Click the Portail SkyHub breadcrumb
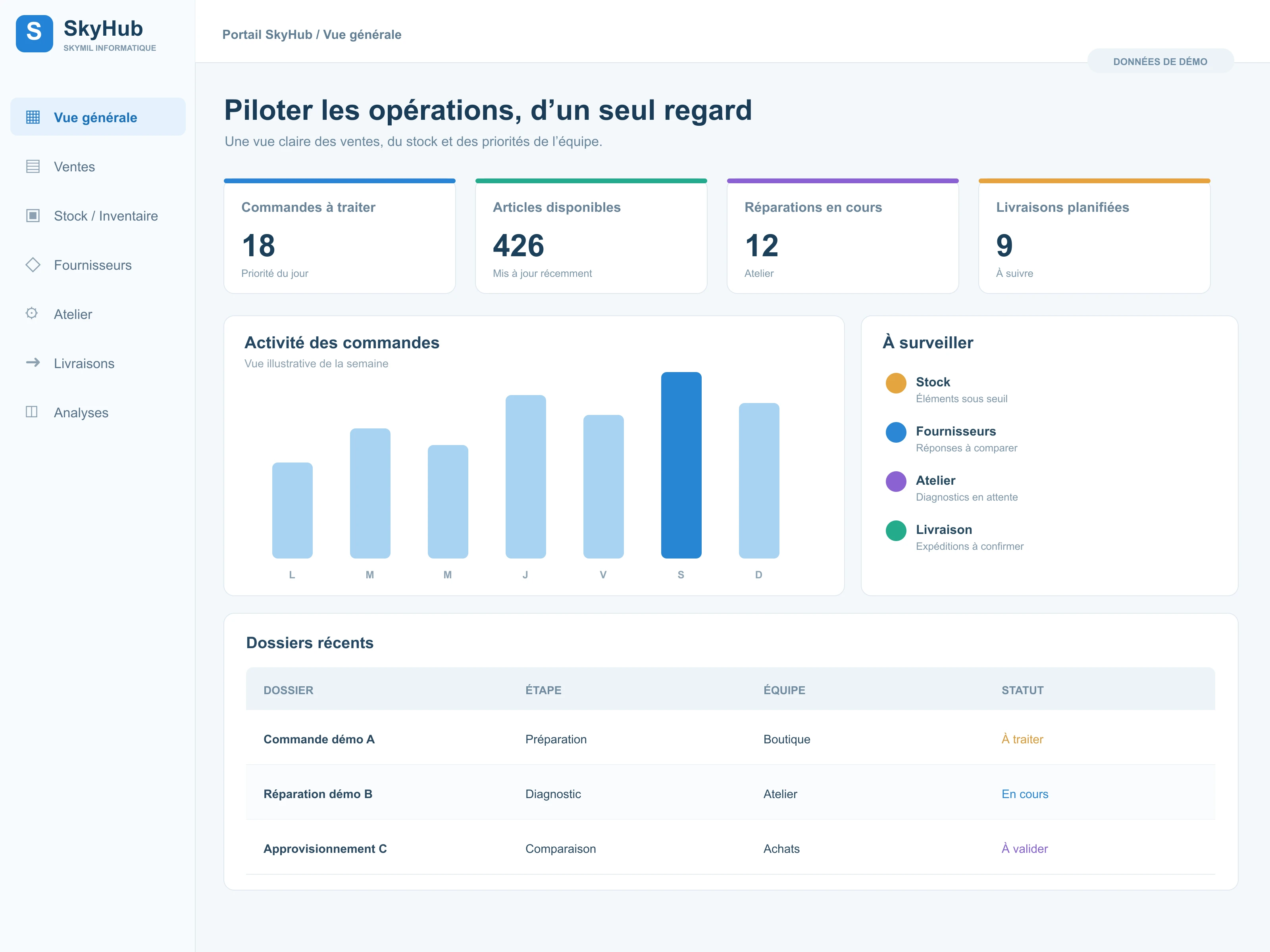This screenshot has height=952, width=1270. click(x=267, y=35)
